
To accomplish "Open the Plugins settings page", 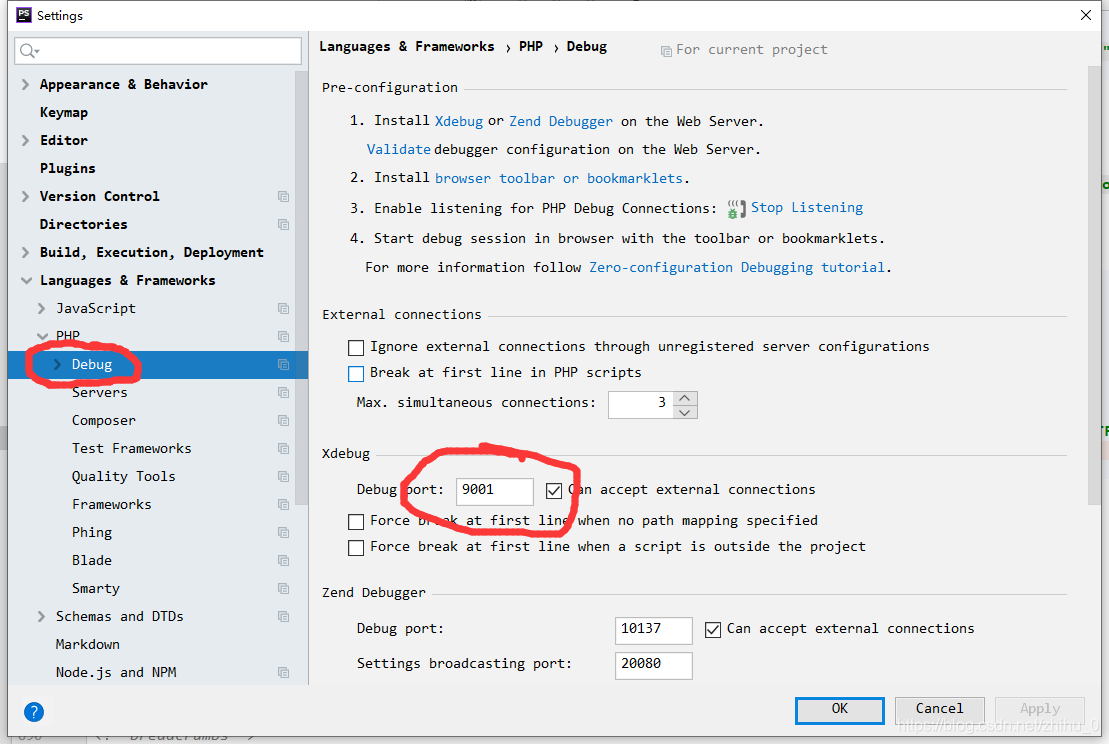I will pos(67,168).
